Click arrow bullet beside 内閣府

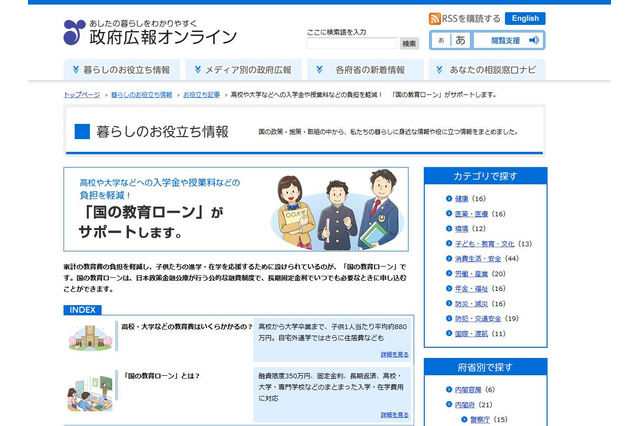pyautogui.click(x=449, y=404)
